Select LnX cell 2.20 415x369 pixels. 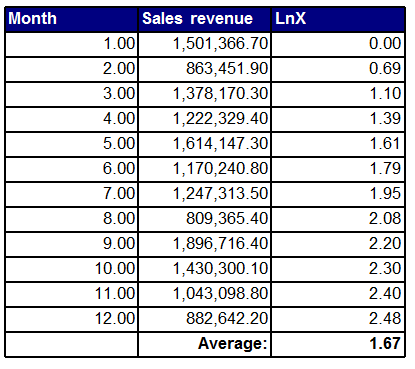pyautogui.click(x=338, y=244)
